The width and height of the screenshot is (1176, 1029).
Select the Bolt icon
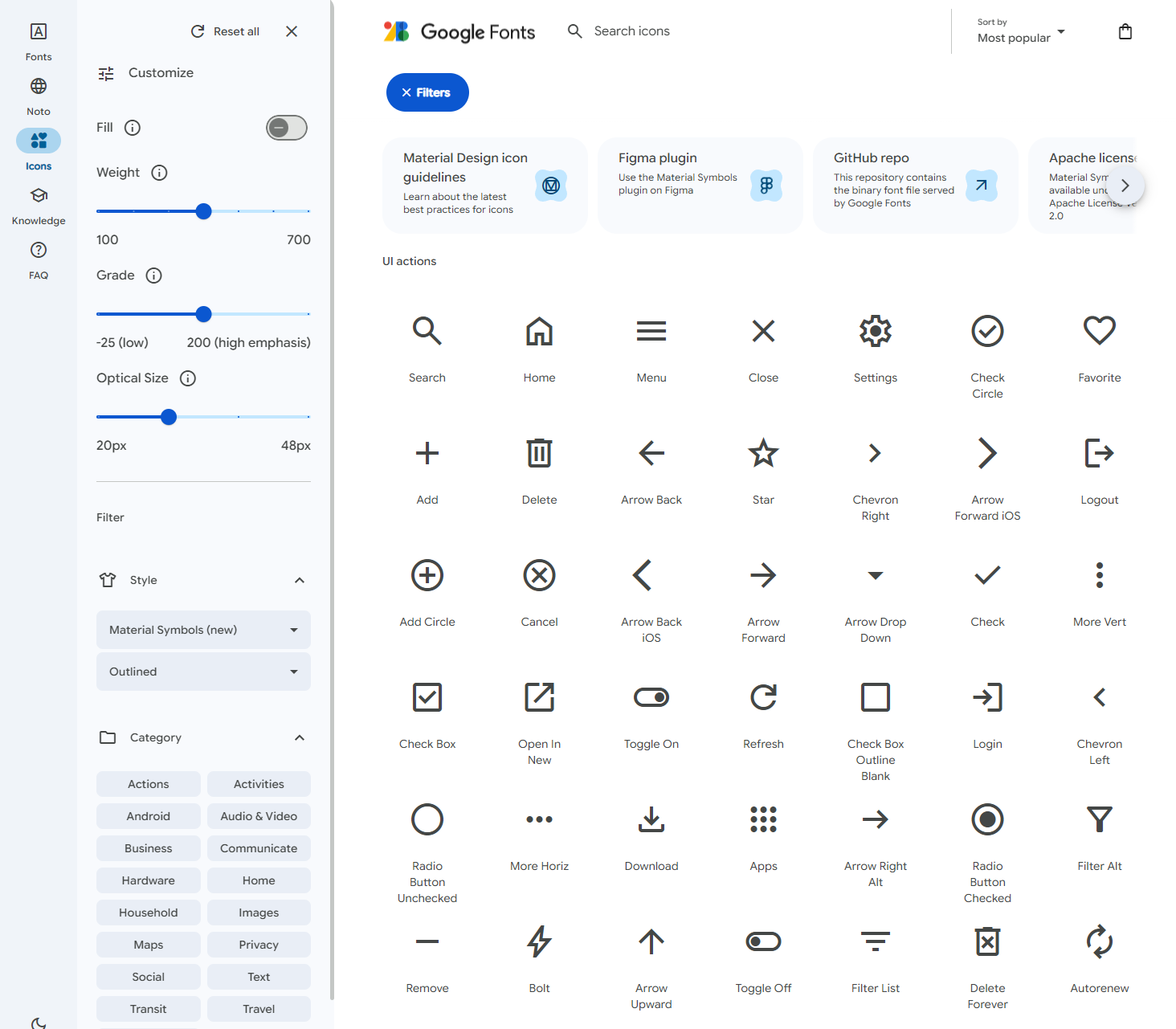tap(539, 941)
